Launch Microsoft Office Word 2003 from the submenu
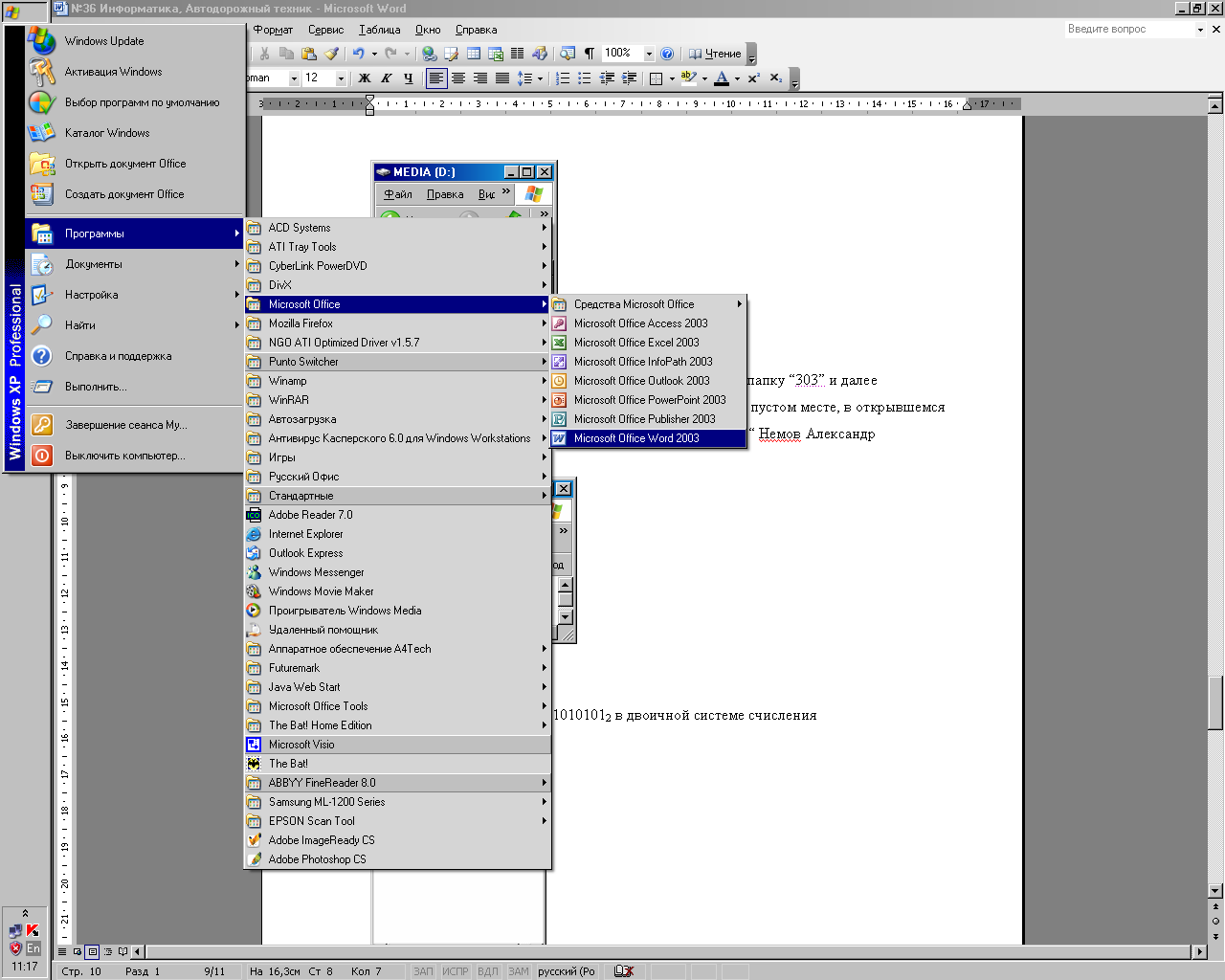 point(636,438)
